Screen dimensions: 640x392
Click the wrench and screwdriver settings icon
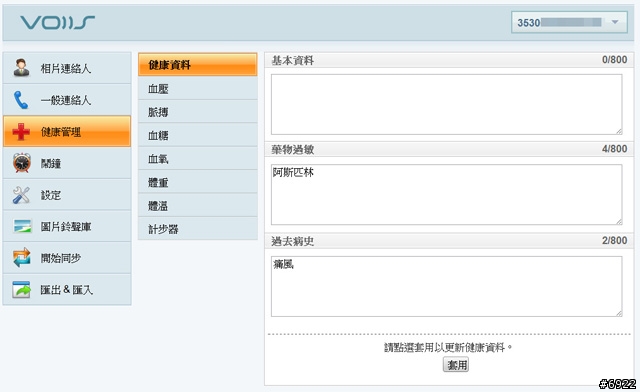[x=21, y=195]
